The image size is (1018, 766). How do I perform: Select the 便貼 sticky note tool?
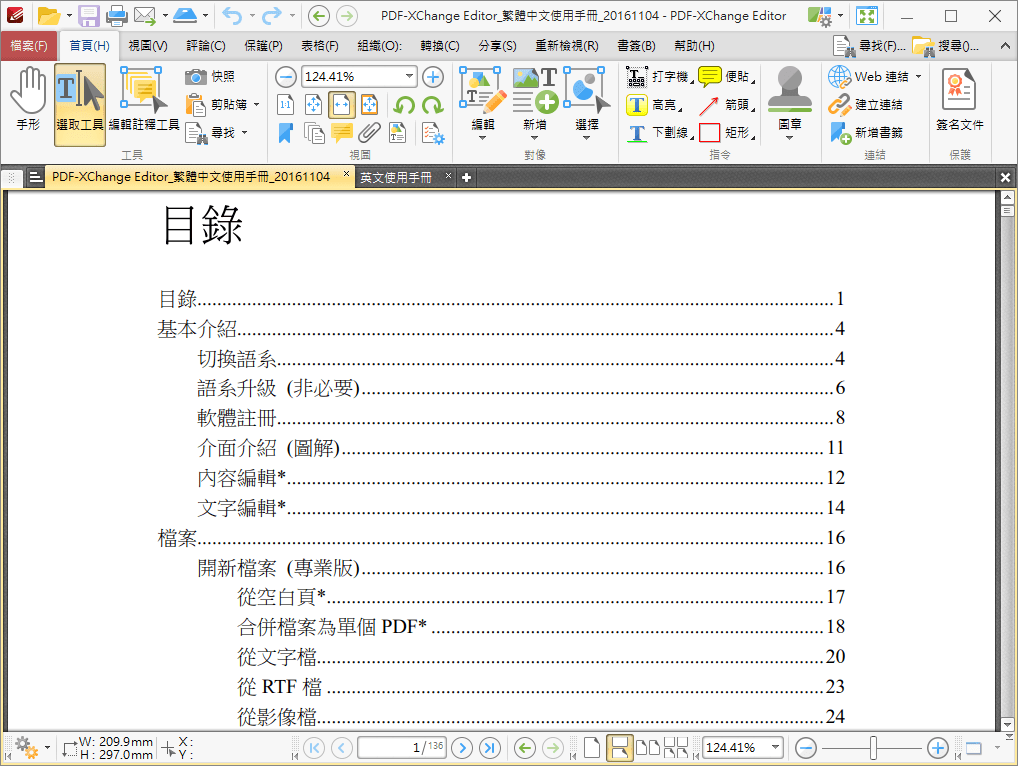[x=712, y=77]
